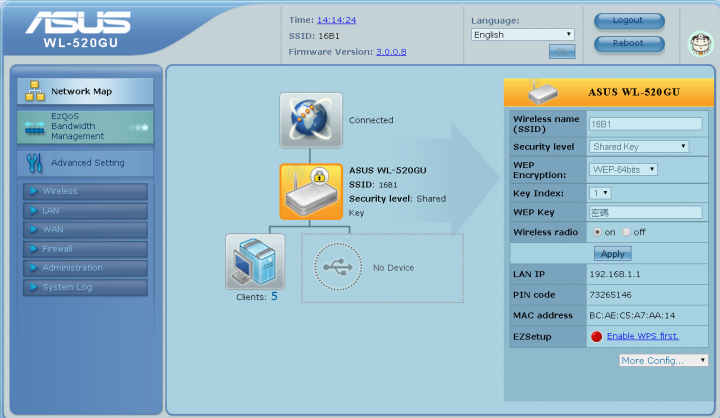Click the language OK button
The height and width of the screenshot is (418, 720).
click(562, 52)
